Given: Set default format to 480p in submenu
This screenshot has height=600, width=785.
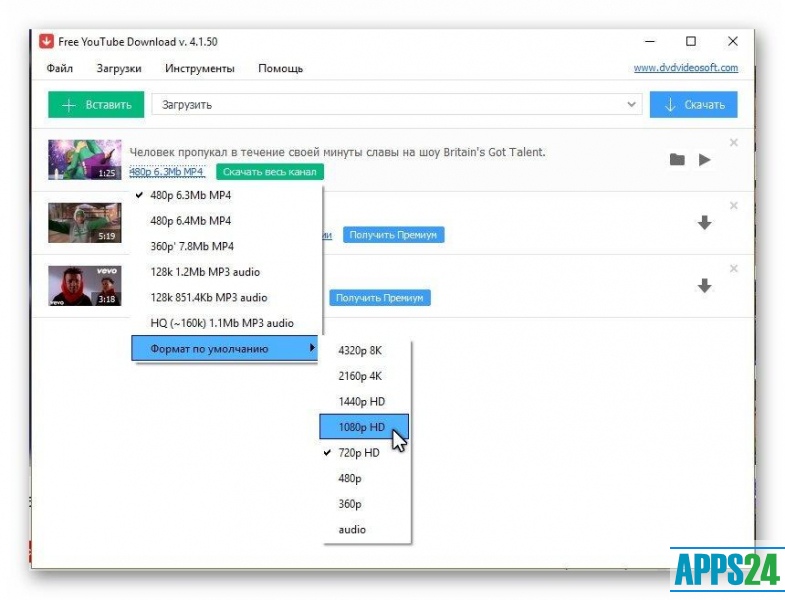Looking at the screenshot, I should point(364,478).
